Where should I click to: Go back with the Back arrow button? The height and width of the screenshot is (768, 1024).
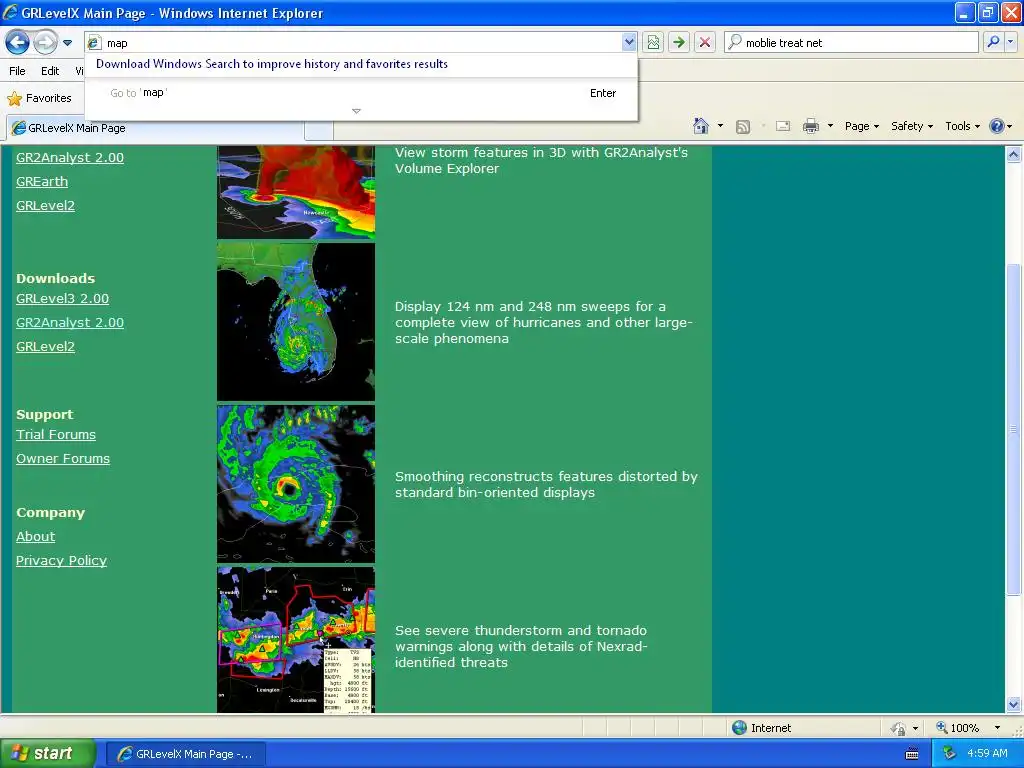(17, 43)
